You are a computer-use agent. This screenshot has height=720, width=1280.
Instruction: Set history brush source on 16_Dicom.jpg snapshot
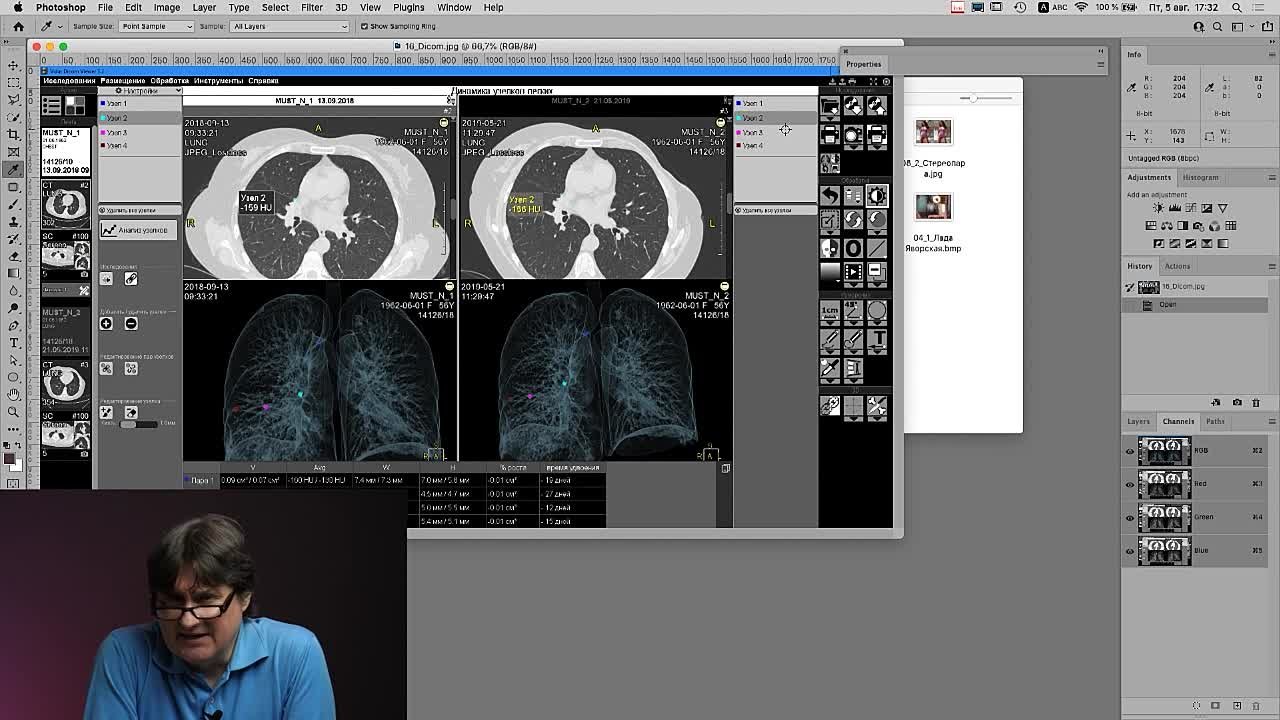[x=1130, y=287]
